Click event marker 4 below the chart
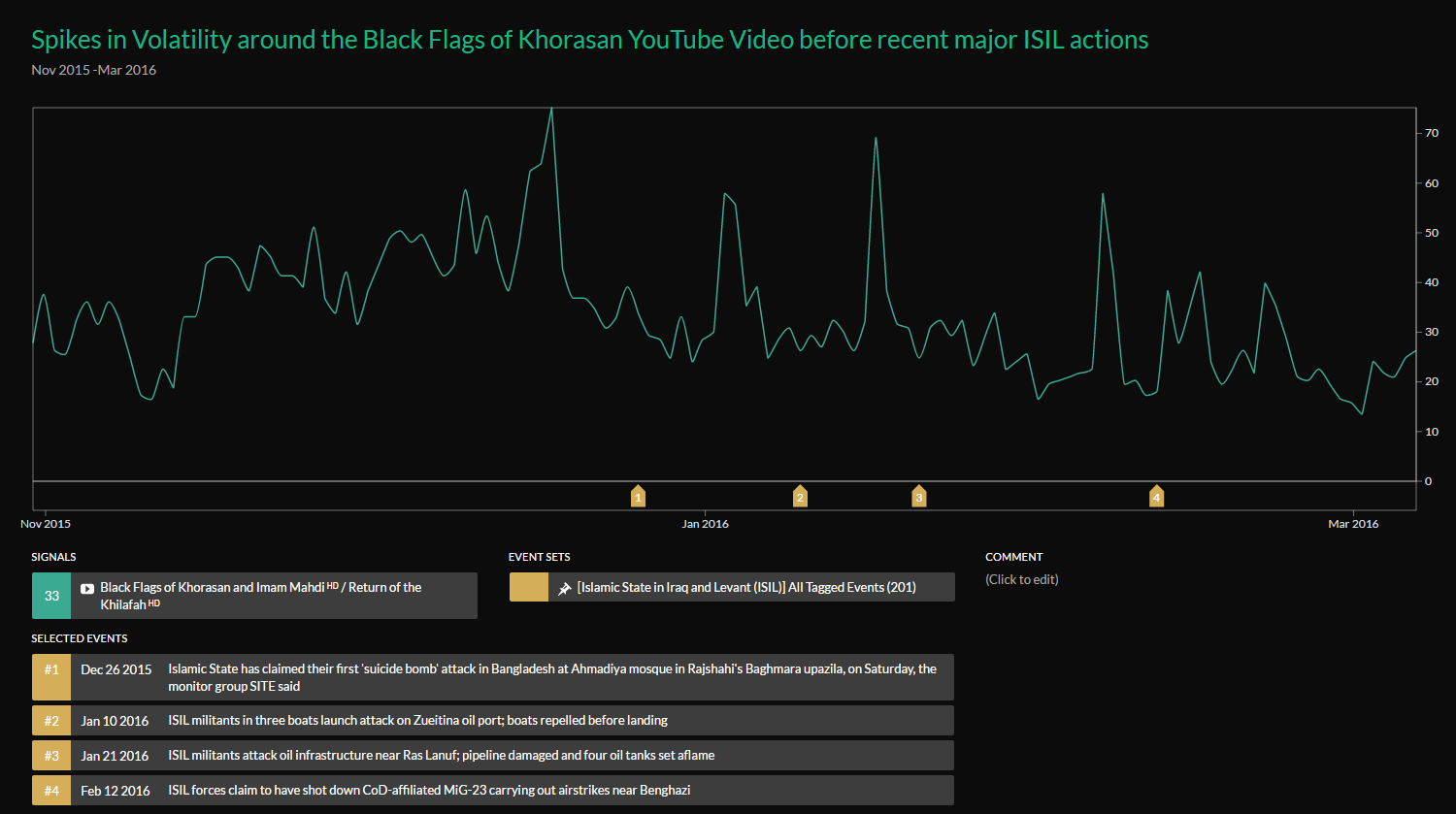Image resolution: width=1456 pixels, height=814 pixels. tap(1156, 497)
